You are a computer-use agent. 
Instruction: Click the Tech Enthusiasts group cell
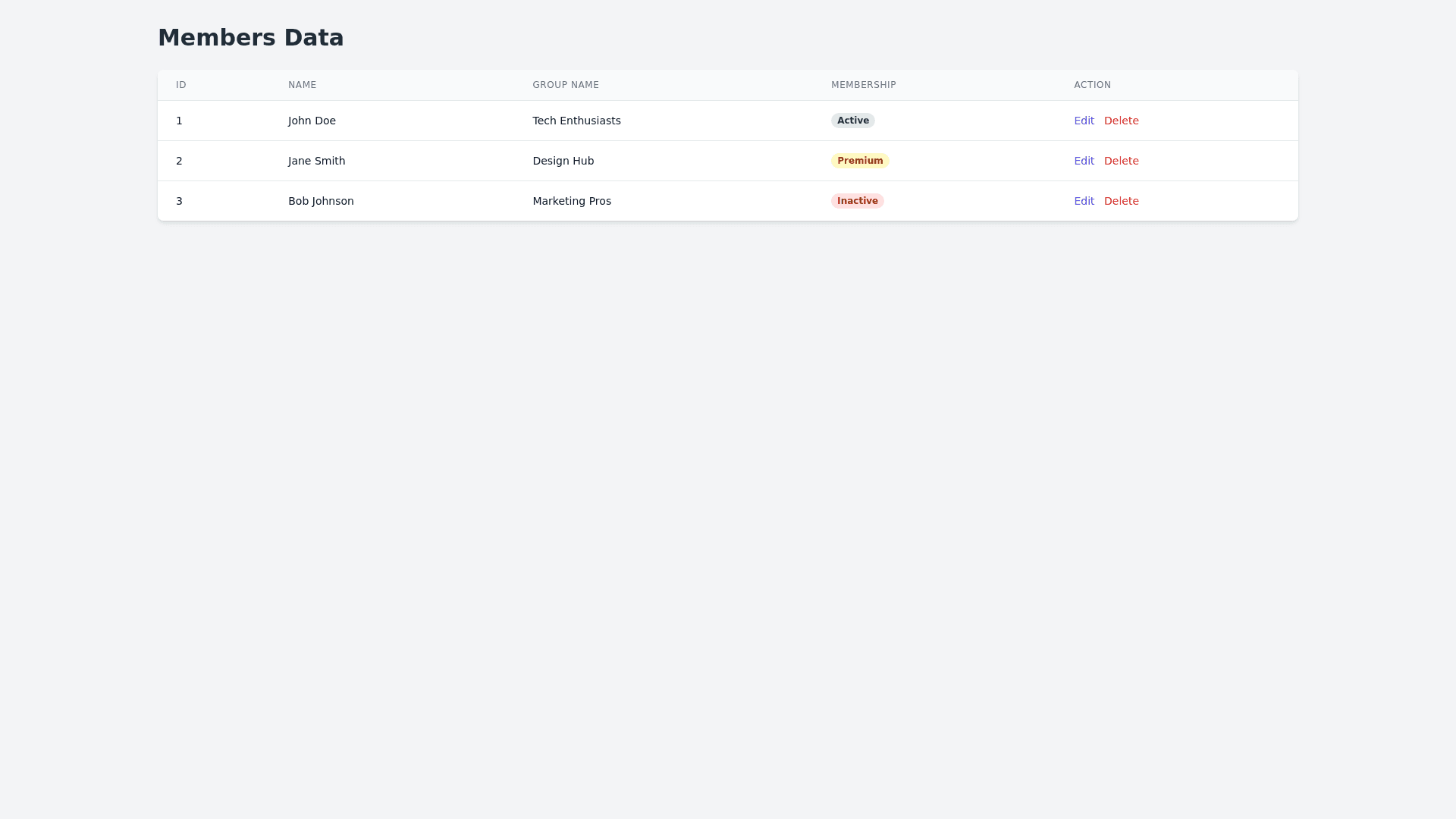coord(576,121)
